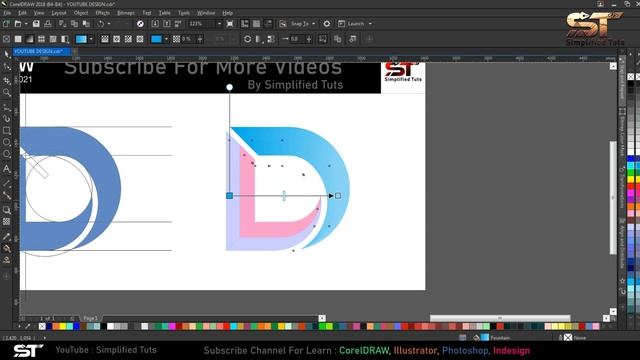Click the start node of the fountain fill
The width and height of the screenshot is (640, 360).
pyautogui.click(x=229, y=196)
